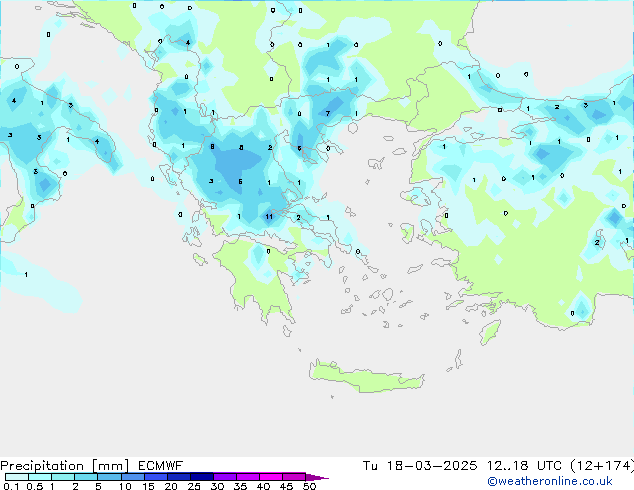The height and width of the screenshot is (490, 634).
Task: Click the 1–2 mm legend swatch
Action: [63, 477]
